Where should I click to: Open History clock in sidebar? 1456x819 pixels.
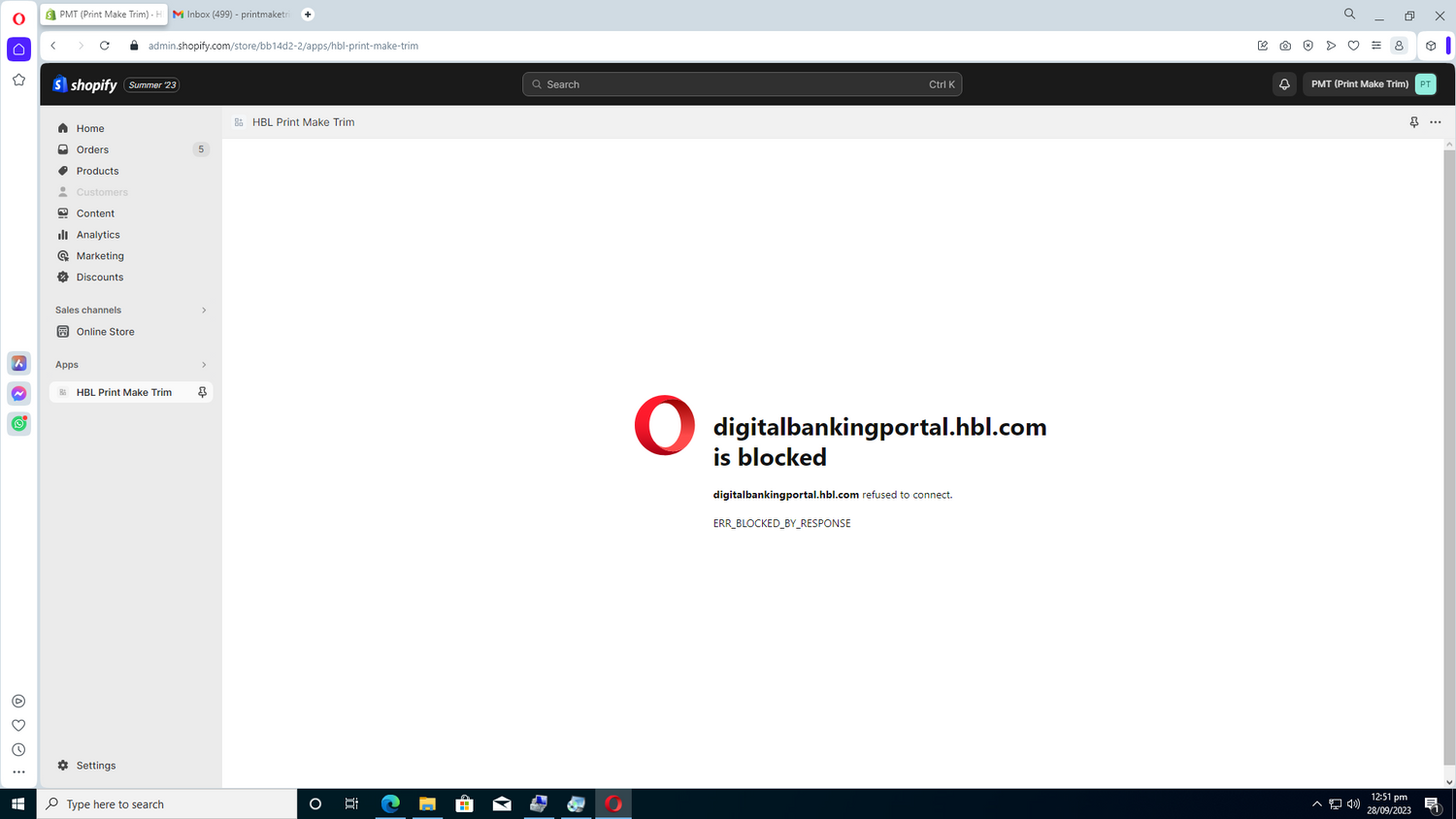18,749
